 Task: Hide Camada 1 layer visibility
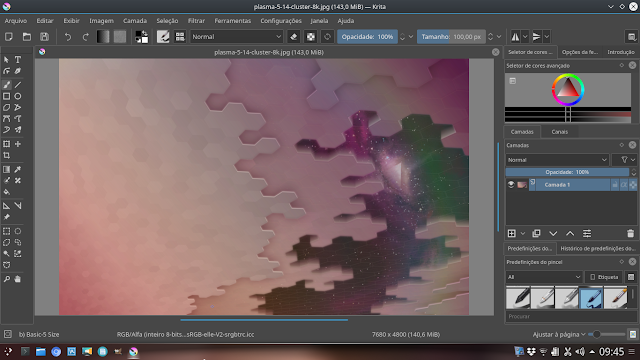pyautogui.click(x=511, y=184)
